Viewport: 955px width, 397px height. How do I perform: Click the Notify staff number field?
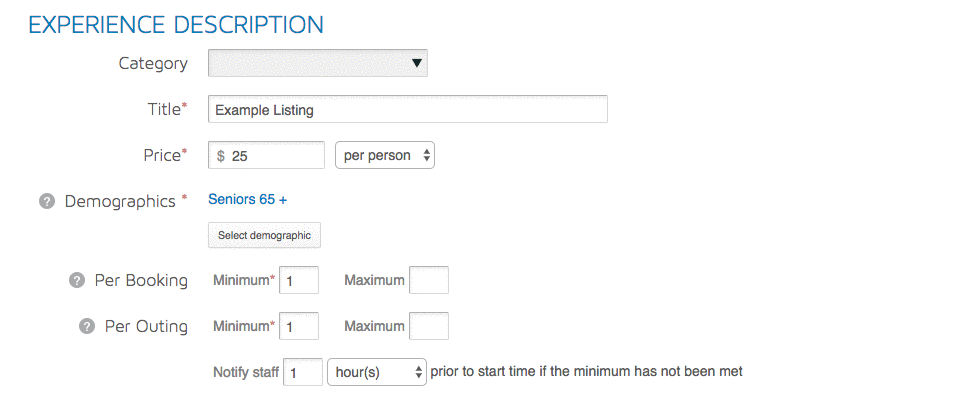coord(303,372)
